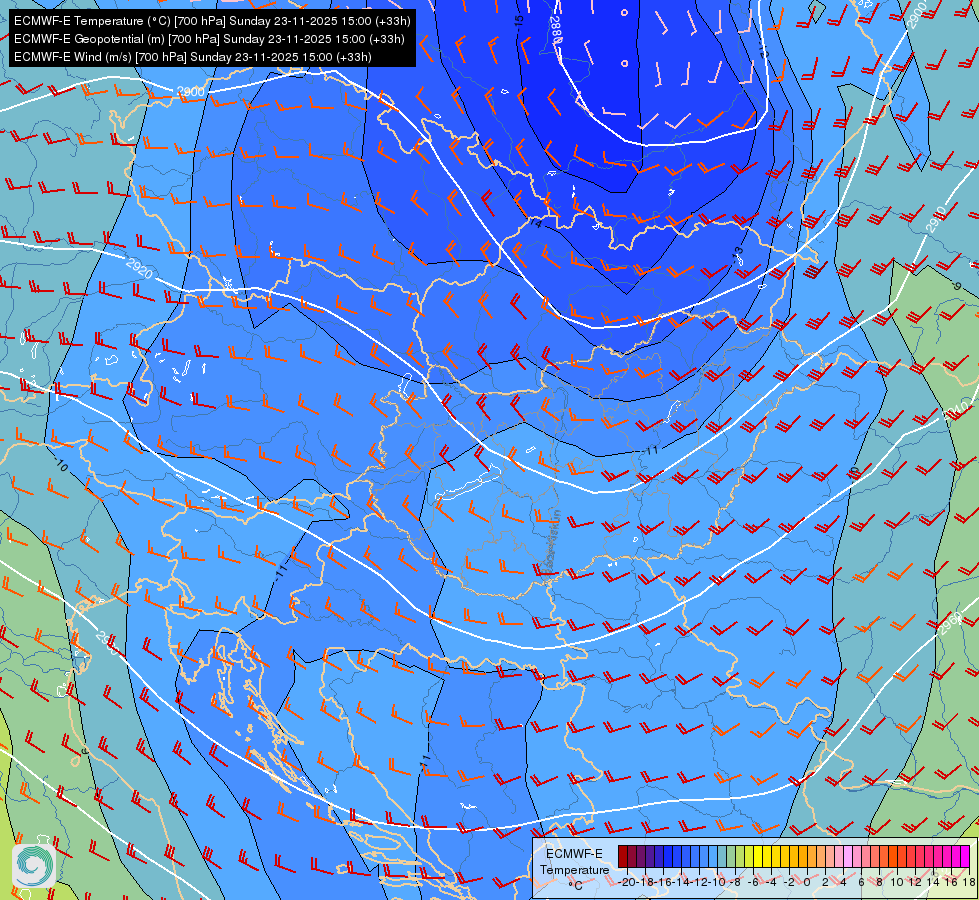This screenshot has width=979, height=900.
Task: Click the bright magenta swatch at legend end
Action: 965,856
